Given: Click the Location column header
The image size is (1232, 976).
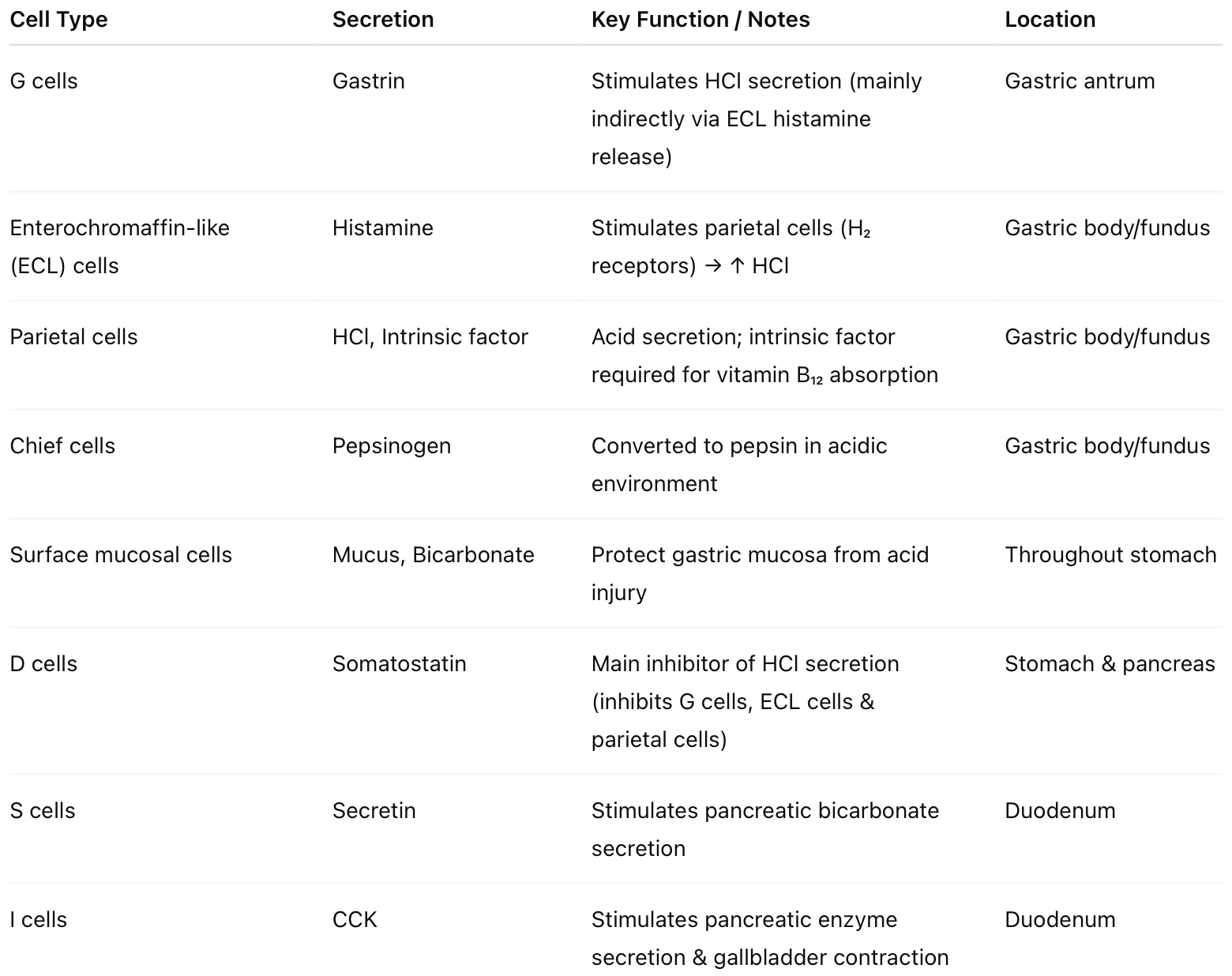Looking at the screenshot, I should pyautogui.click(x=1050, y=20).
